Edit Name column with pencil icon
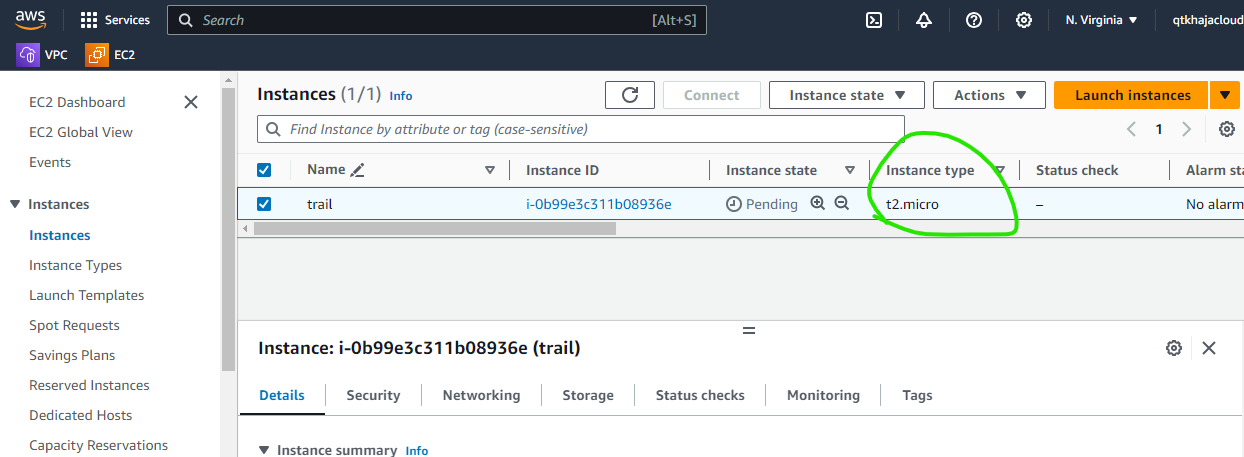The width and height of the screenshot is (1244, 457). coord(357,170)
